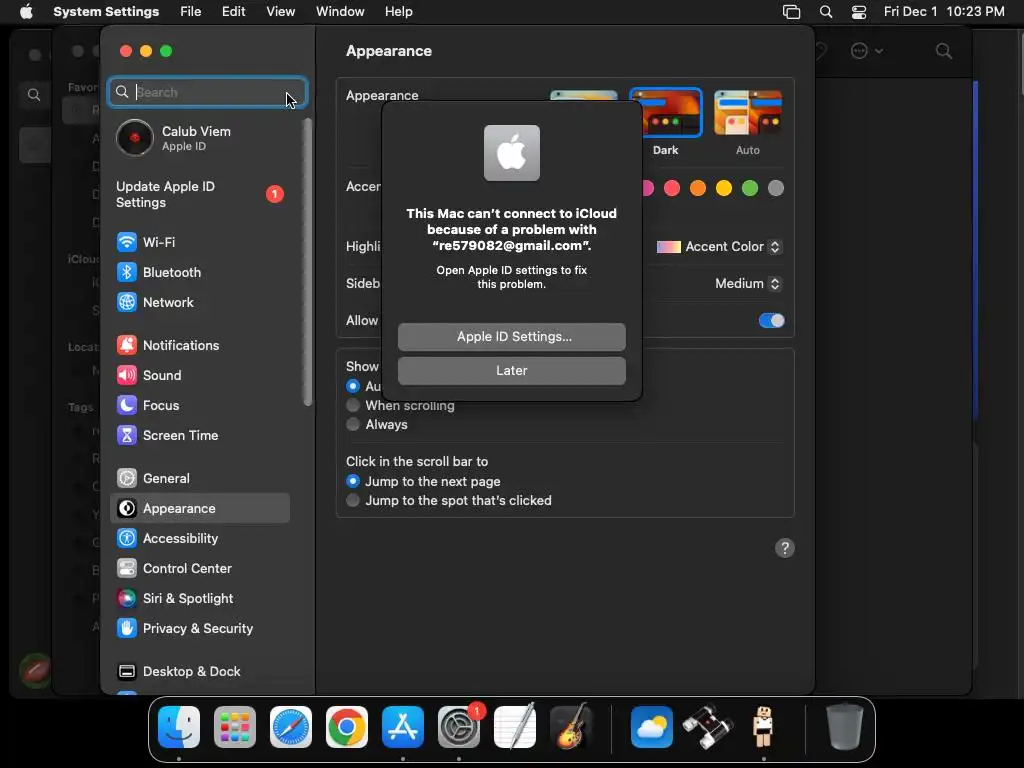Pick the green accent color
The image size is (1024, 768).
point(750,189)
